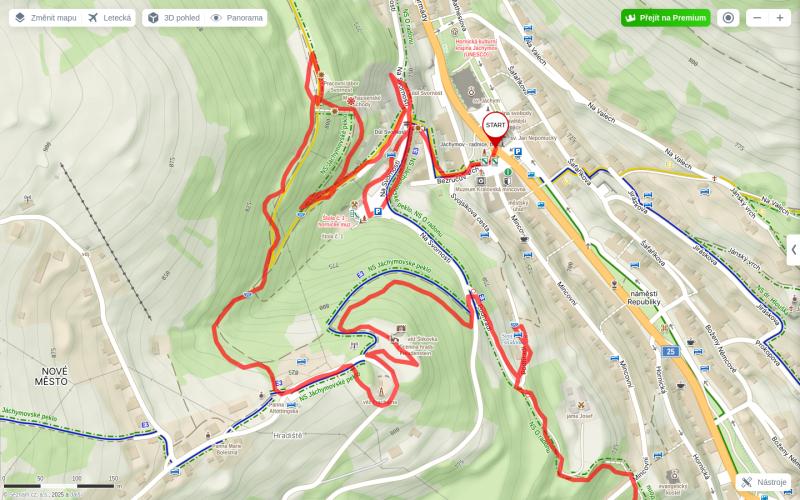Zoom out with the minus button

[x=757, y=18]
